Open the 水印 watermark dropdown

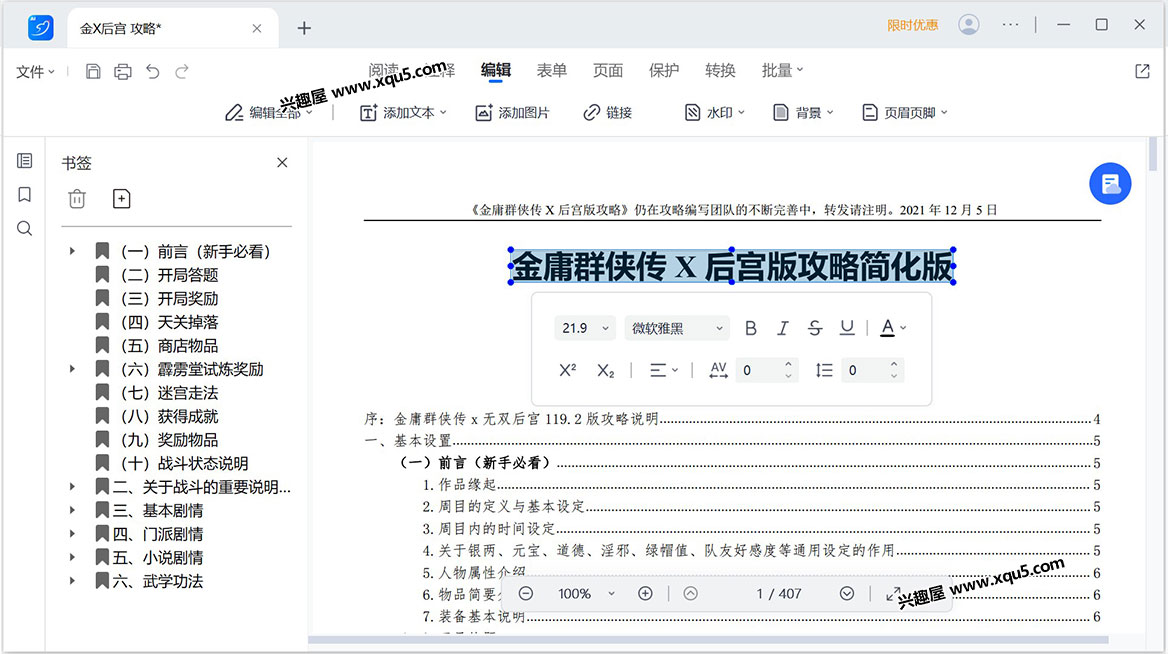pyautogui.click(x=714, y=112)
